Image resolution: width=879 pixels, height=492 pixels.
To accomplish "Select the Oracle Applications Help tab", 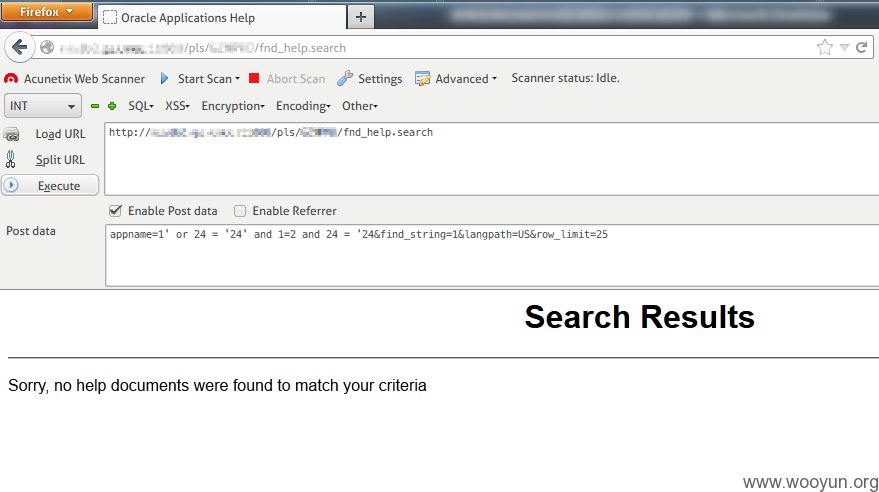I will (222, 18).
